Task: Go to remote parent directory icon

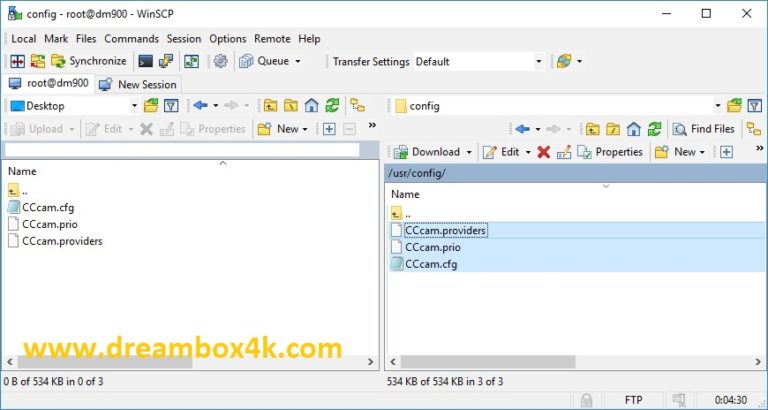Action: (593, 129)
